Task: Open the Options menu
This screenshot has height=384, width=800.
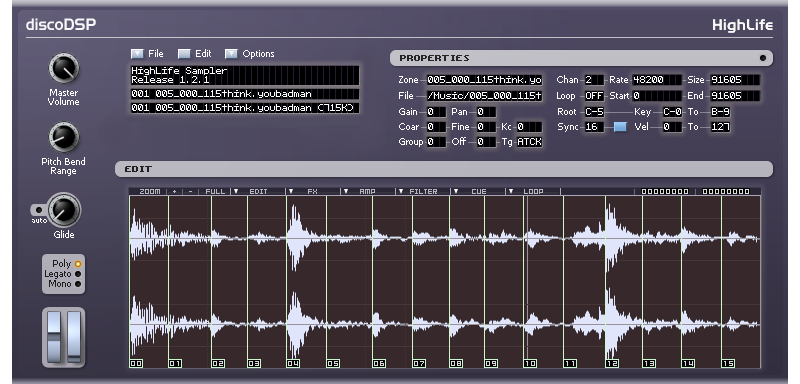Action: pyautogui.click(x=249, y=54)
